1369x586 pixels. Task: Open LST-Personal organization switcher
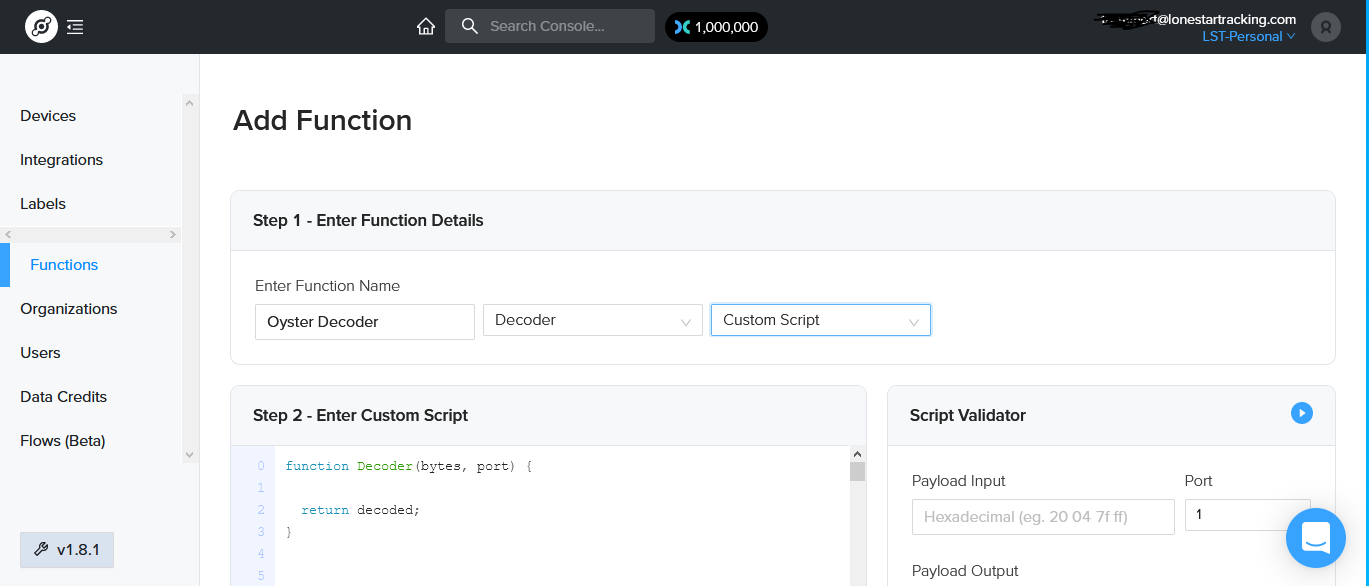pyautogui.click(x=1247, y=37)
